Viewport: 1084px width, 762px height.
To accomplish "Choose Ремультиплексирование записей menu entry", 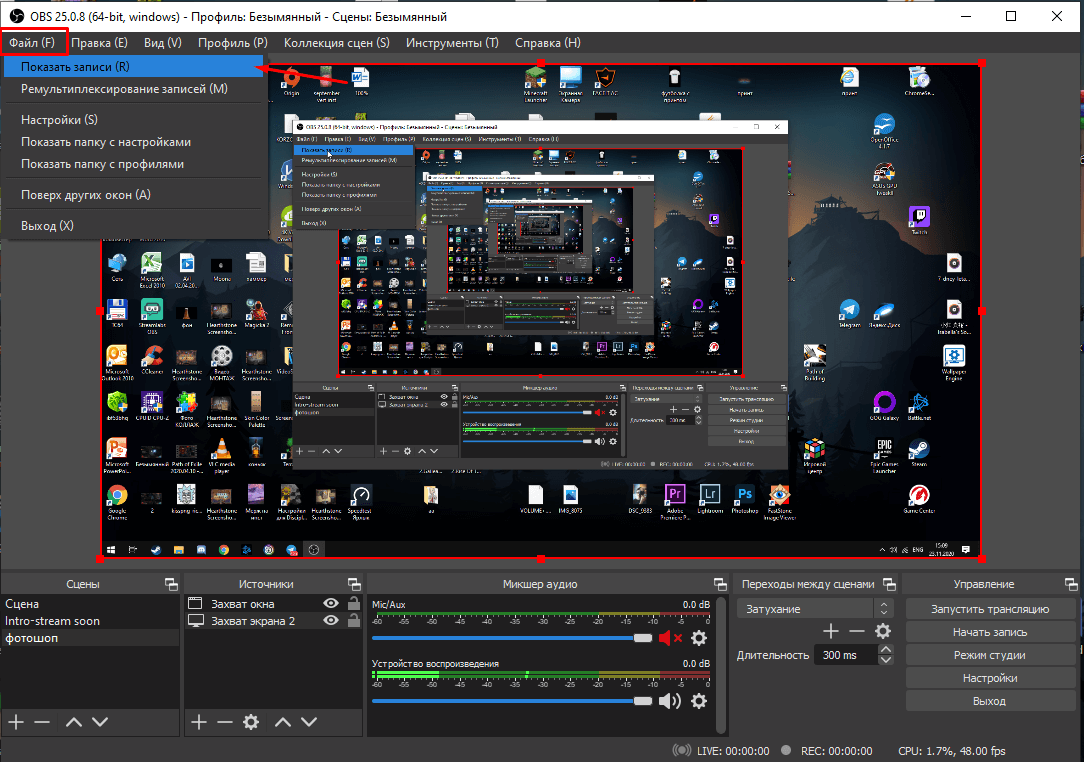I will pyautogui.click(x=135, y=89).
